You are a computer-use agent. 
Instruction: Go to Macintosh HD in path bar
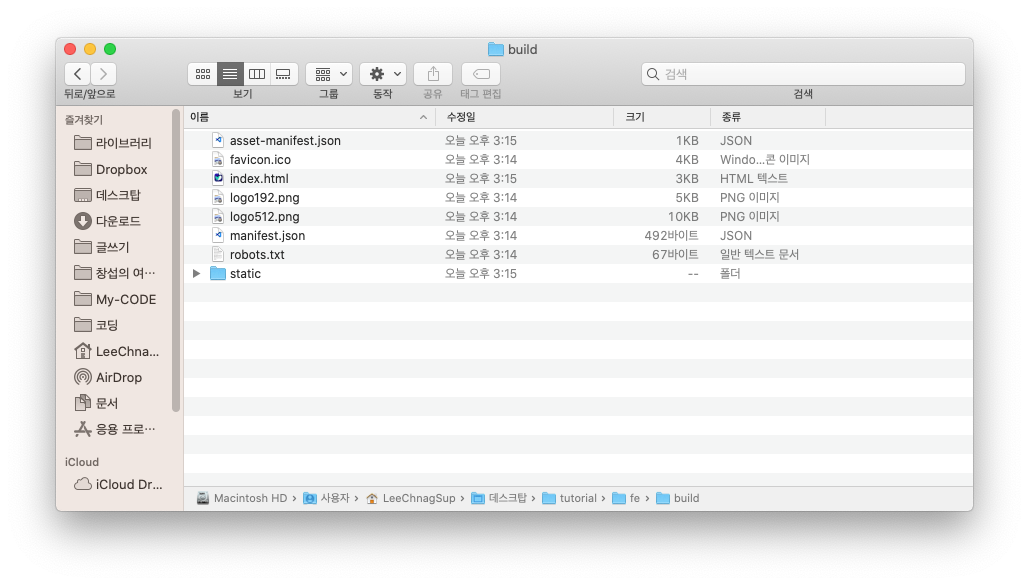242,498
